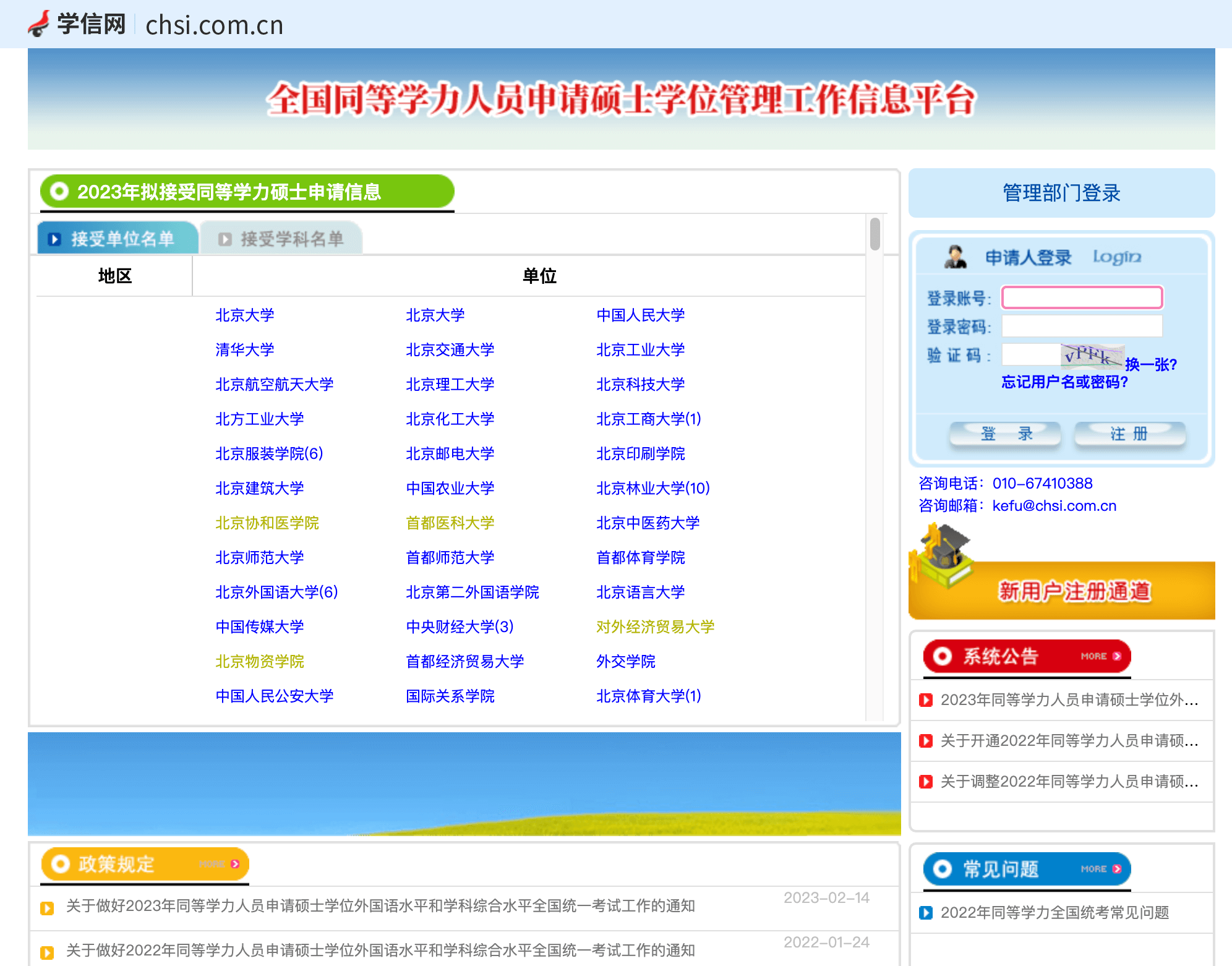
Task: Click 忘记用户名或密码? link
Action: [x=1065, y=382]
